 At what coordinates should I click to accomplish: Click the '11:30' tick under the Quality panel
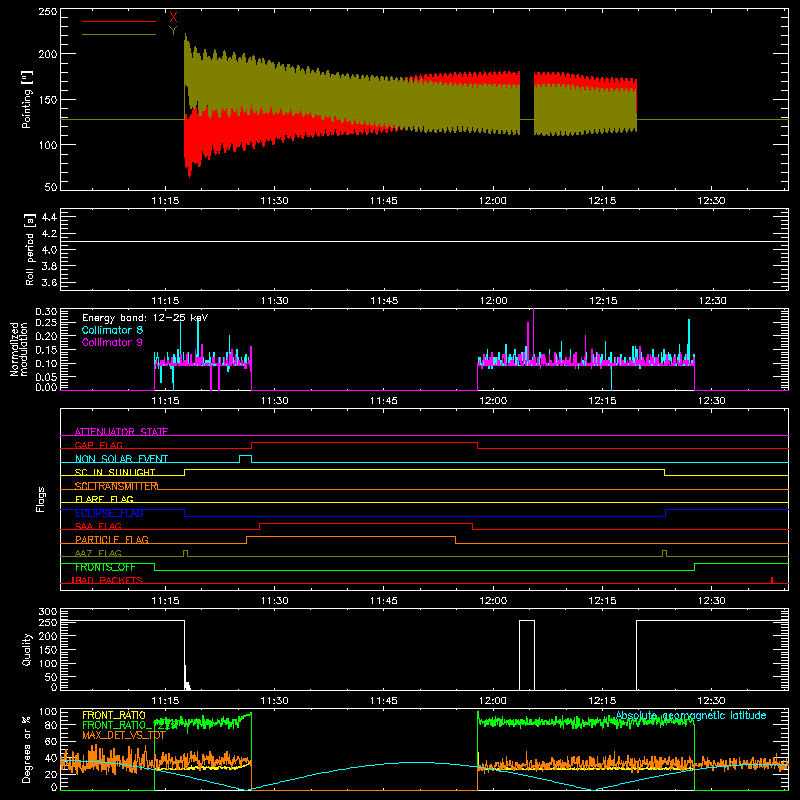[274, 701]
